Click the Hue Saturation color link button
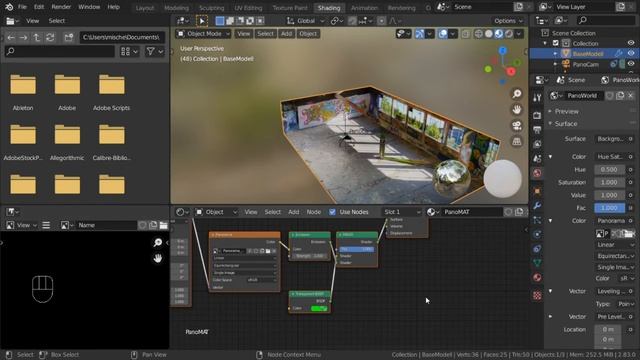This screenshot has height=360, width=640. (611, 157)
